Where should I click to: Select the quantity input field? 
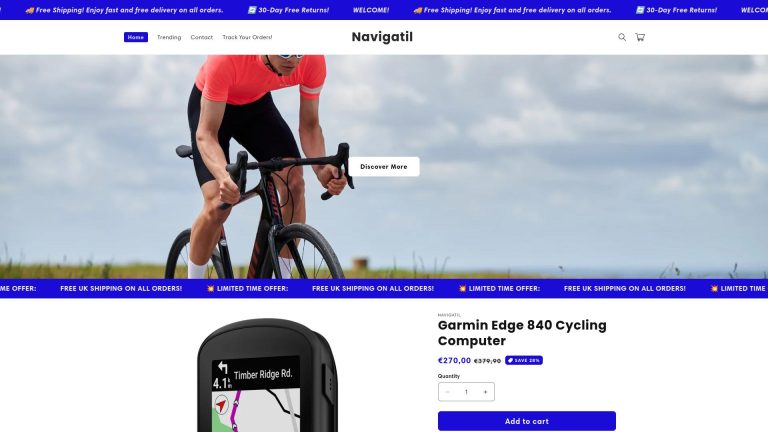coord(466,392)
